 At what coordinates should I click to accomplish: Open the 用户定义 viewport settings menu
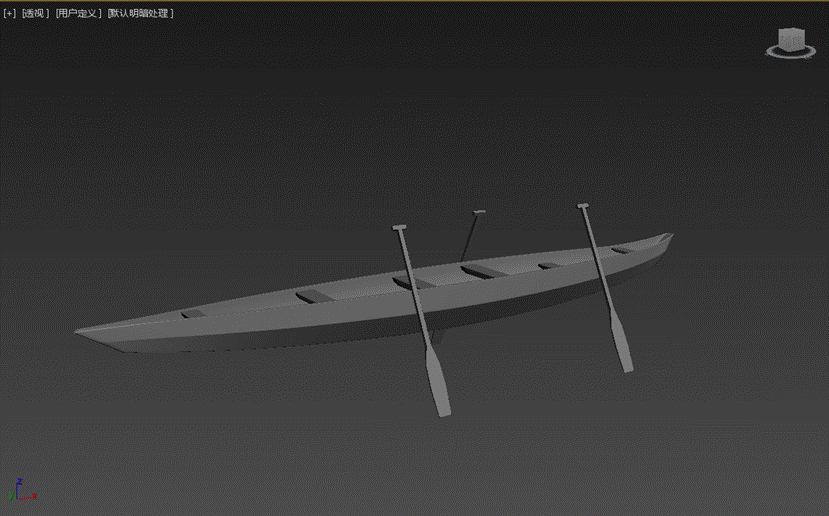[x=79, y=14]
